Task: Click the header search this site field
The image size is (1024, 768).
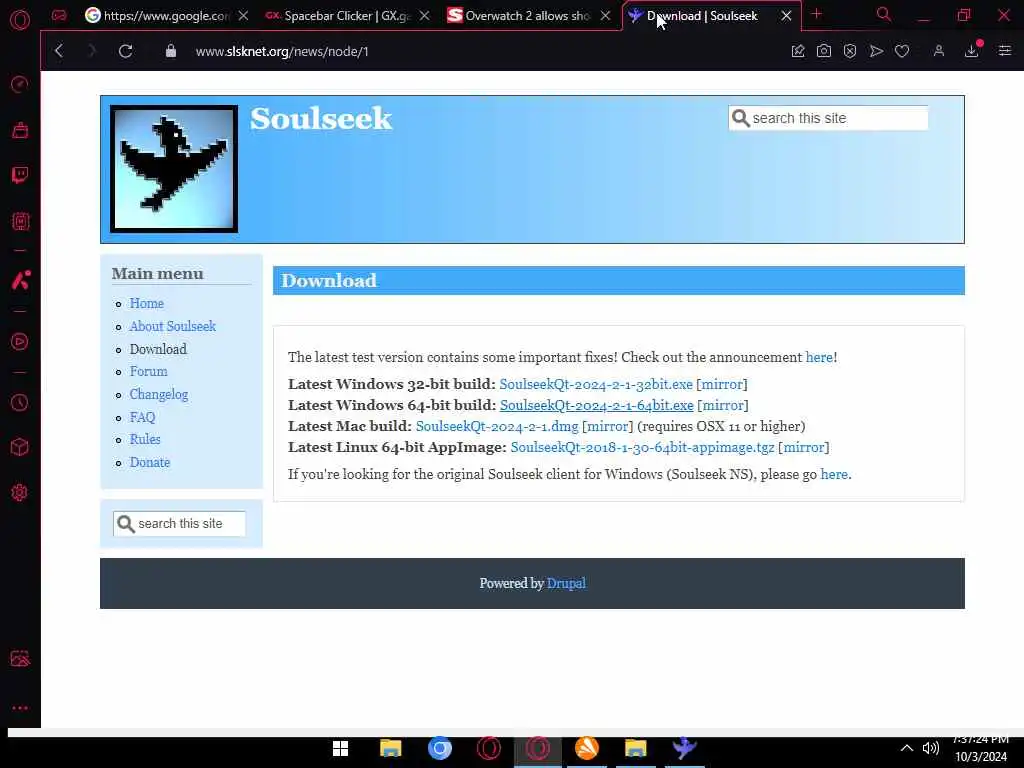Action: (828, 118)
